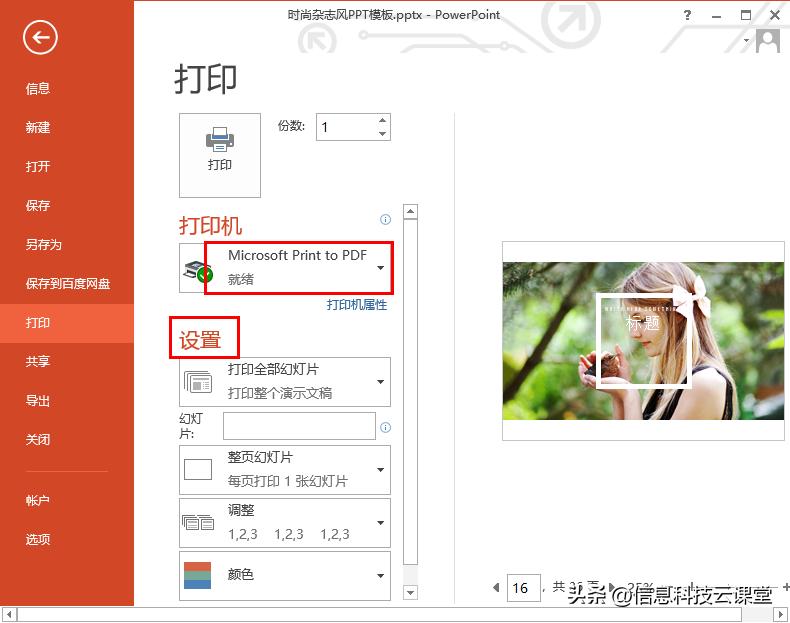Increase copies with the up spinner
The width and height of the screenshot is (790, 623).
click(382, 120)
